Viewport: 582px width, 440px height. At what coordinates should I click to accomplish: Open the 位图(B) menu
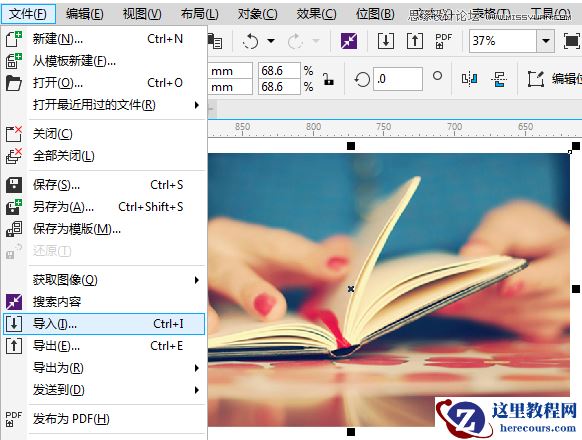coord(375,14)
